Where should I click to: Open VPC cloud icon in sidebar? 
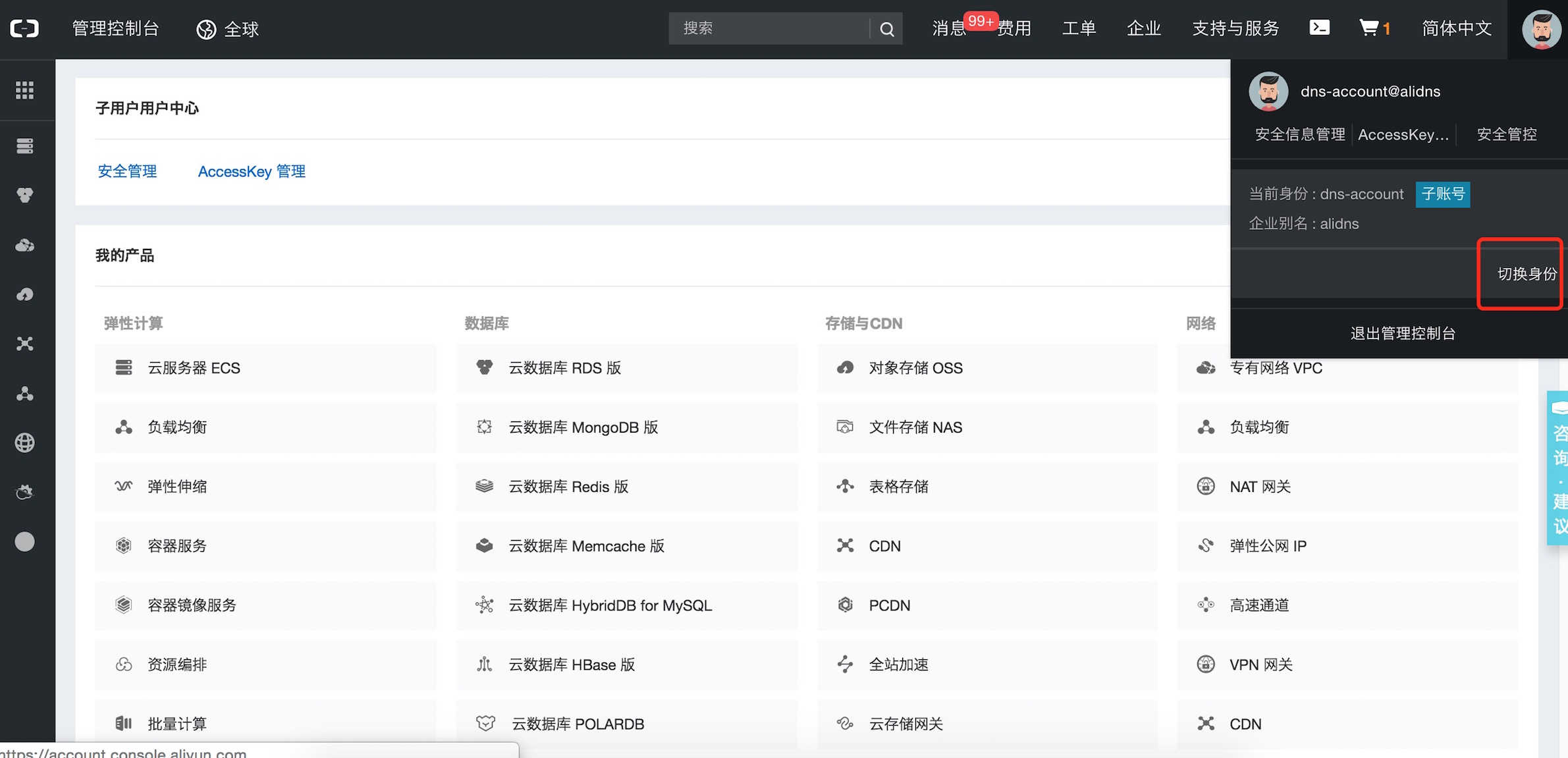[x=25, y=245]
